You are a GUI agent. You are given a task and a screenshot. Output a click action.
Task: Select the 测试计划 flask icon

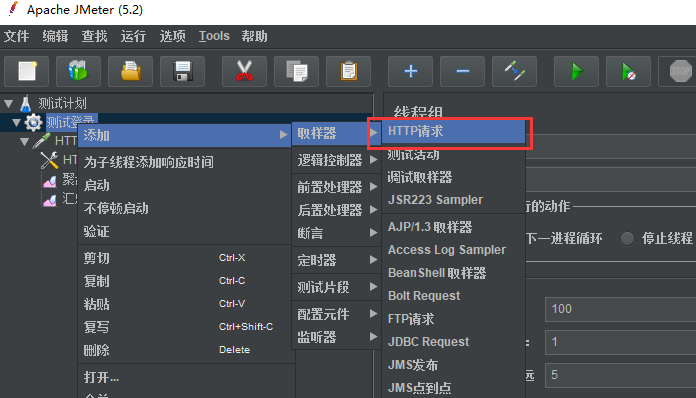point(26,103)
